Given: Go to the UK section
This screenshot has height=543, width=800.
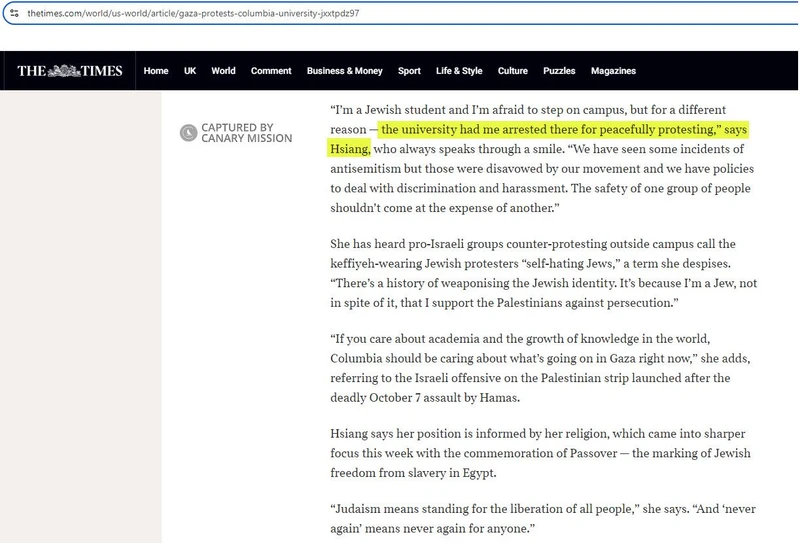Looking at the screenshot, I should coord(190,71).
